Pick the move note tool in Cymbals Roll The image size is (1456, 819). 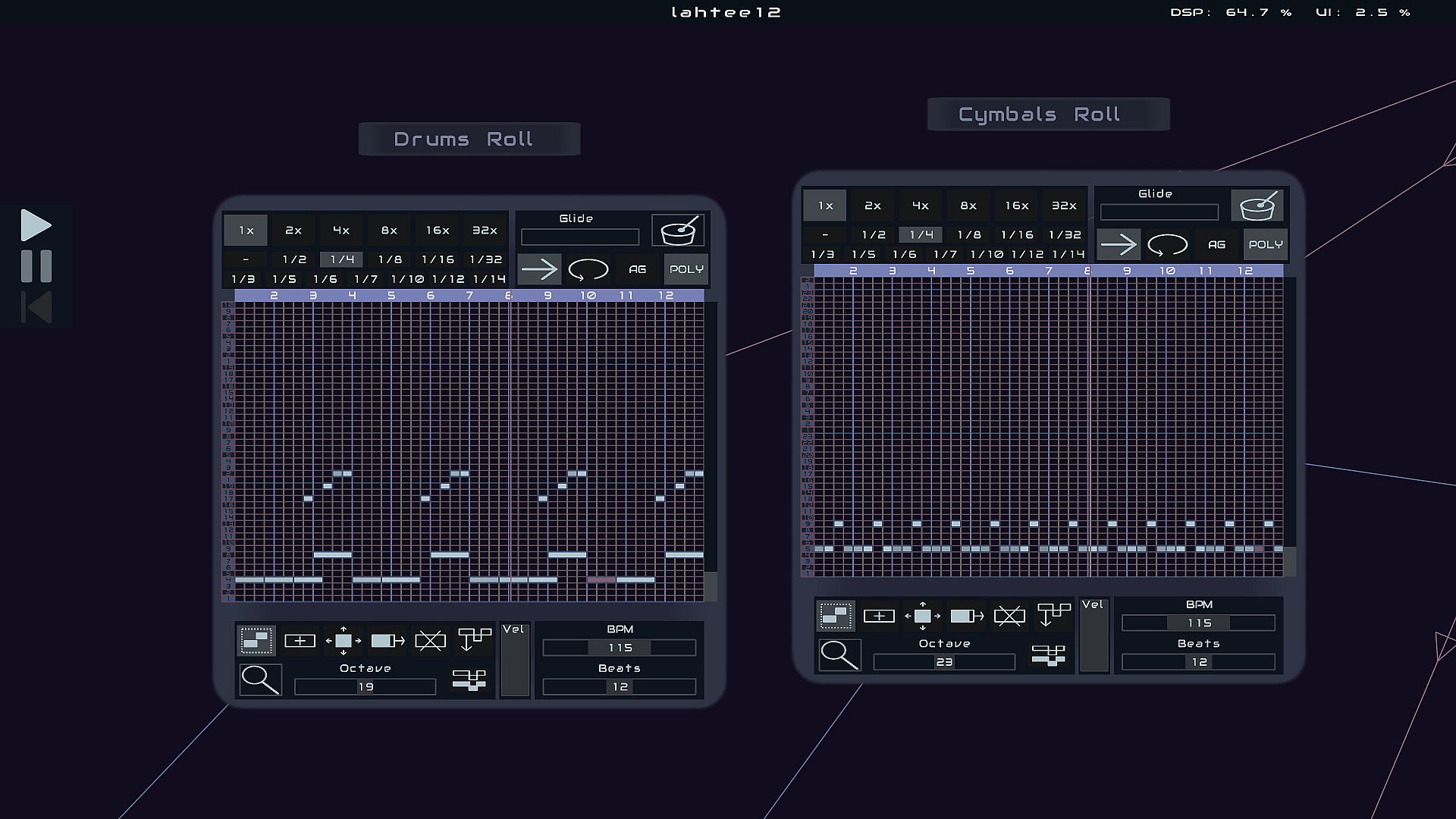[922, 616]
